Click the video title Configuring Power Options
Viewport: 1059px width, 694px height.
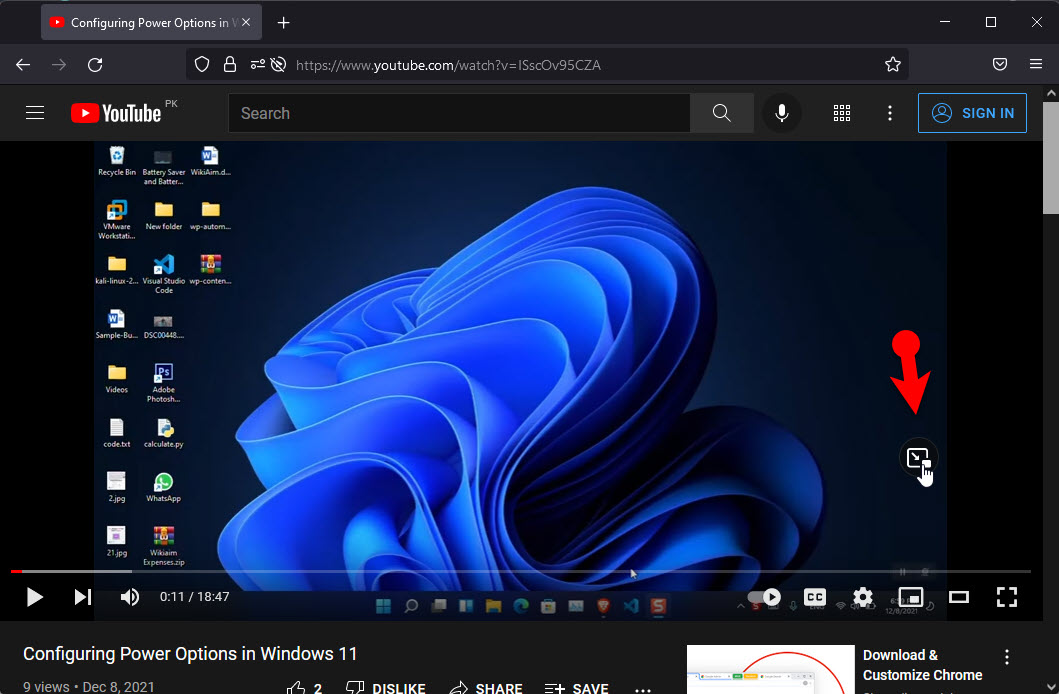pos(190,654)
